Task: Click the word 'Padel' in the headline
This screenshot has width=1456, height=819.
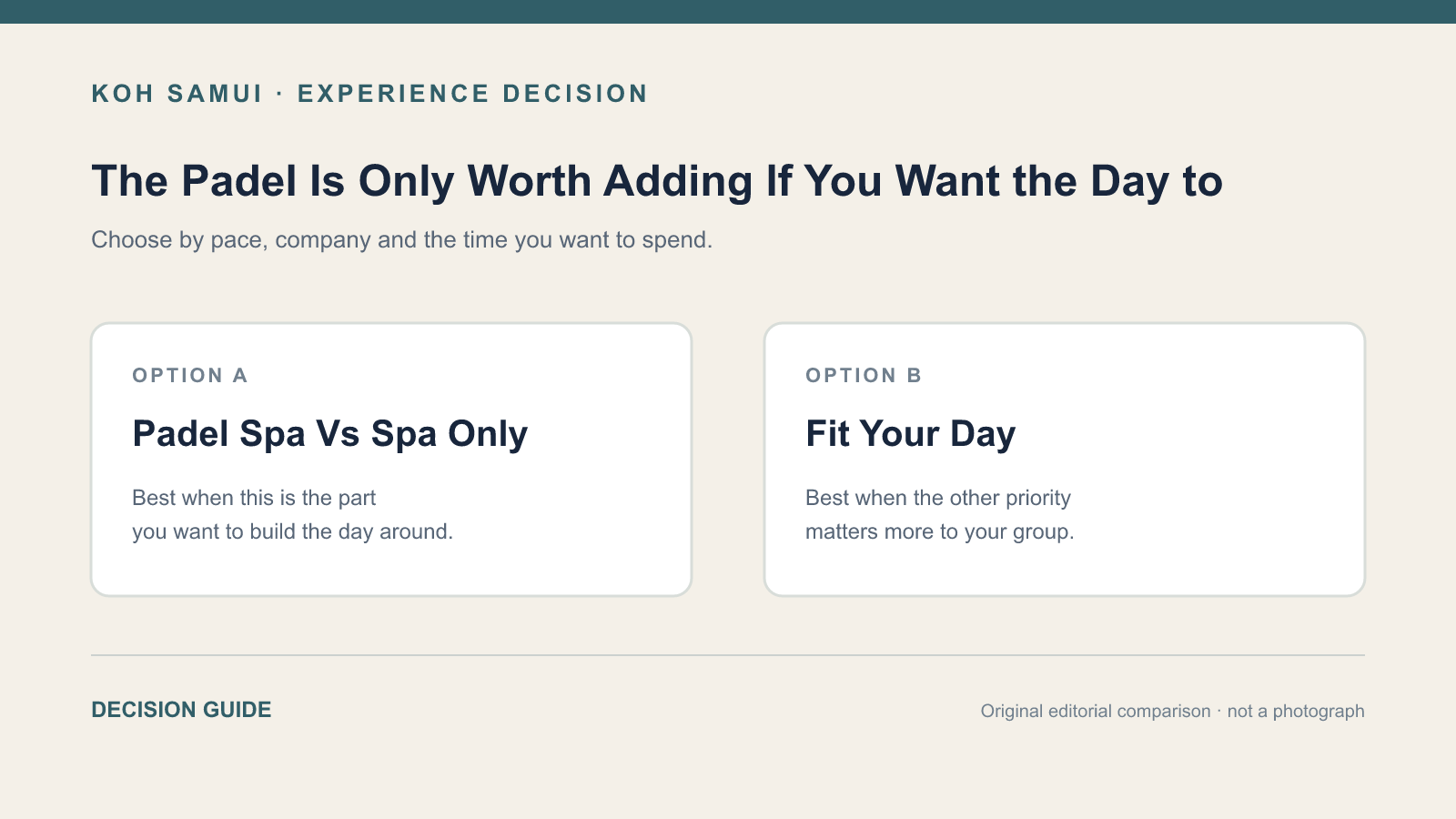Action: pyautogui.click(x=239, y=181)
